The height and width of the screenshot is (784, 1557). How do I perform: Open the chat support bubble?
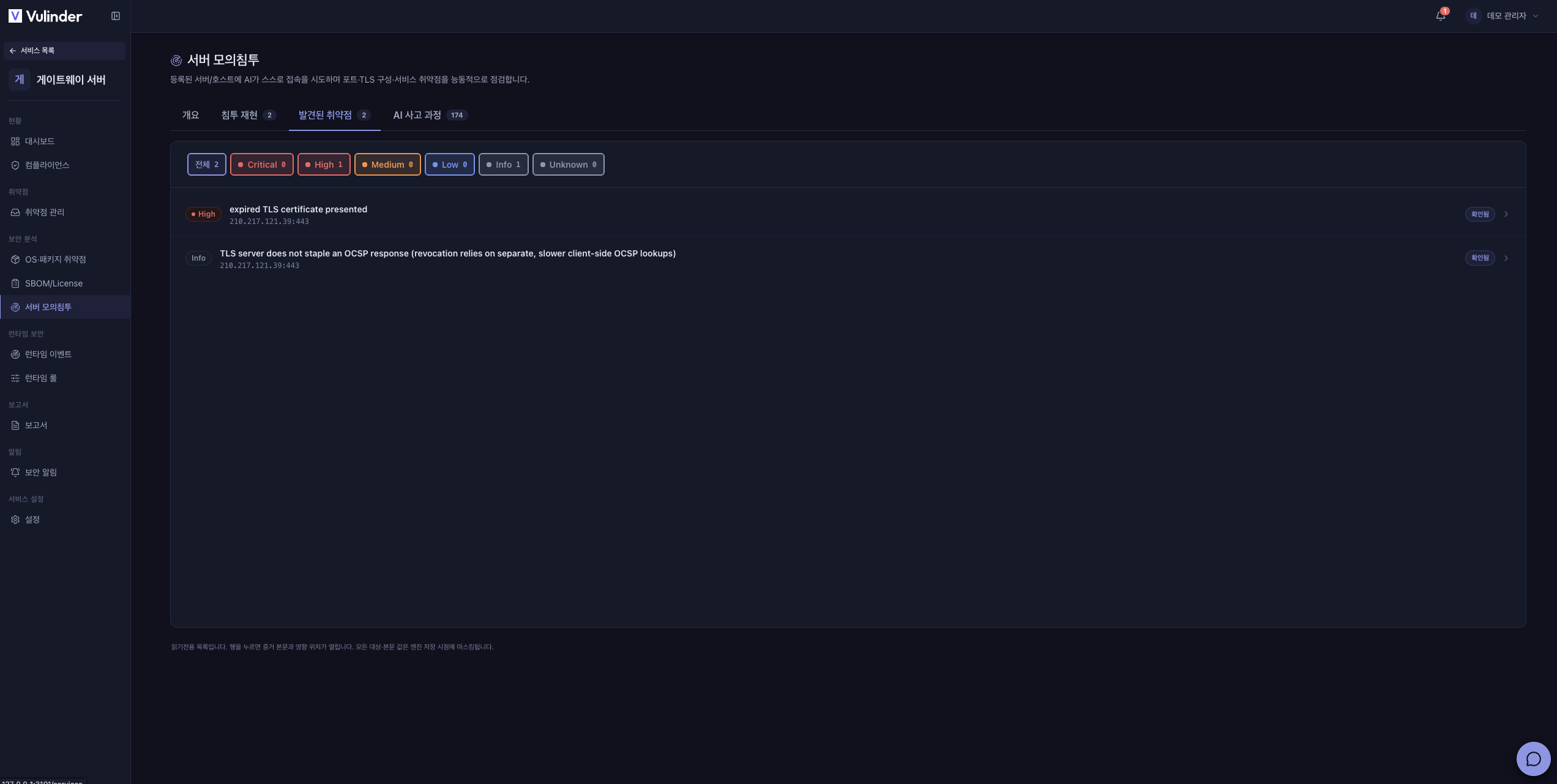pyautogui.click(x=1533, y=759)
